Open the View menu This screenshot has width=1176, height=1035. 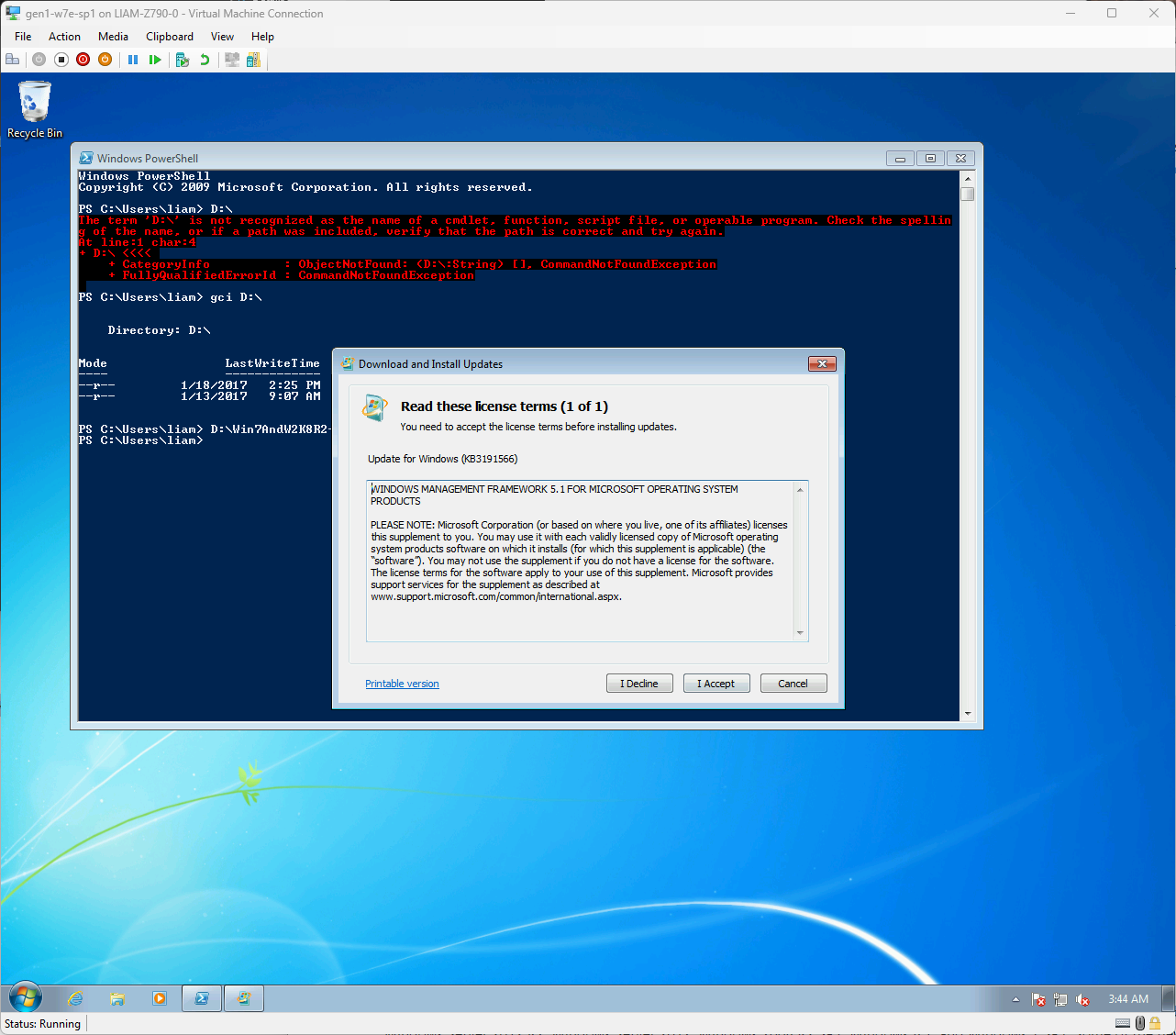(x=222, y=37)
